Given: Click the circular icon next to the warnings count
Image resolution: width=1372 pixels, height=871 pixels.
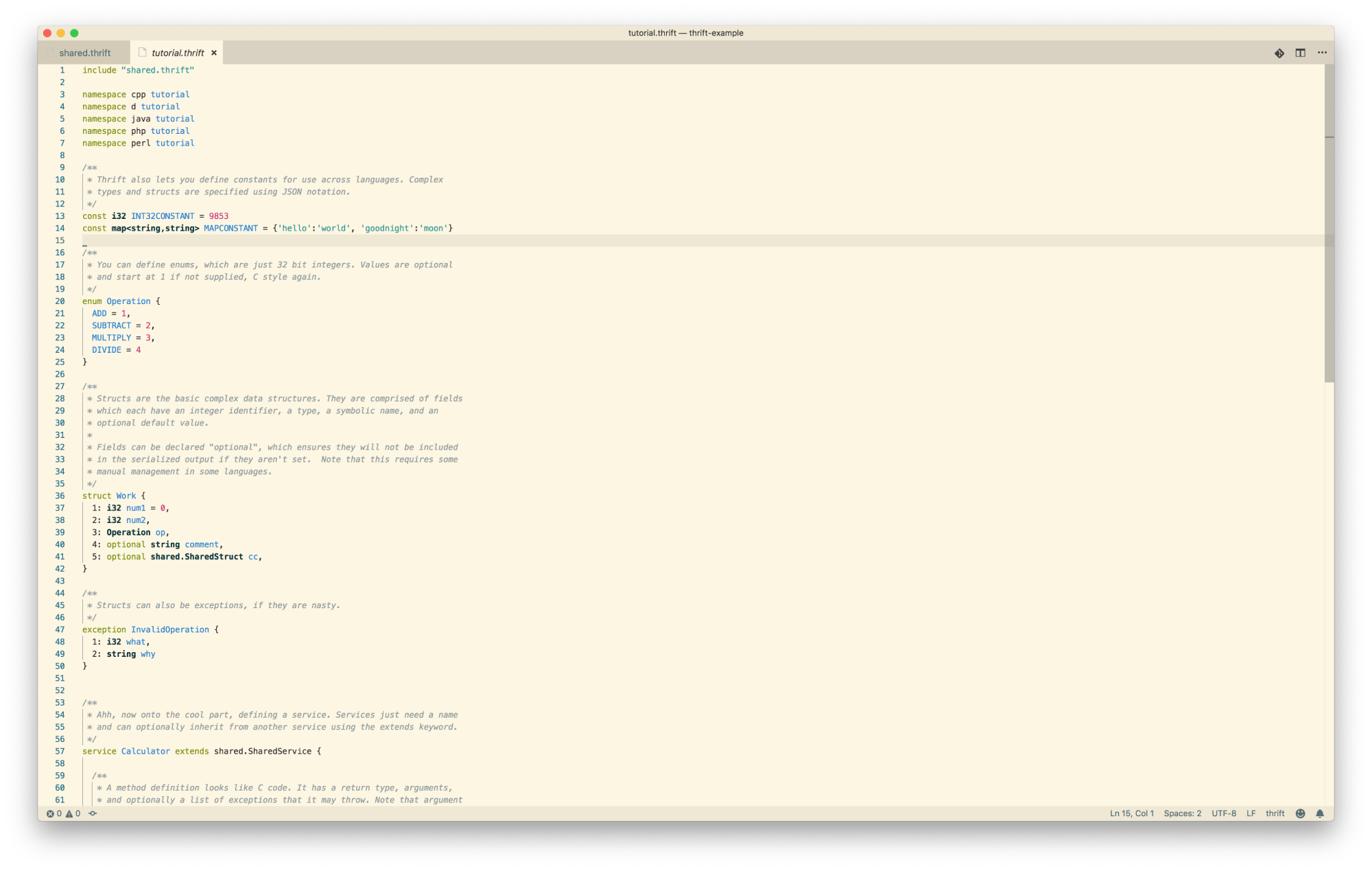Looking at the screenshot, I should [93, 813].
